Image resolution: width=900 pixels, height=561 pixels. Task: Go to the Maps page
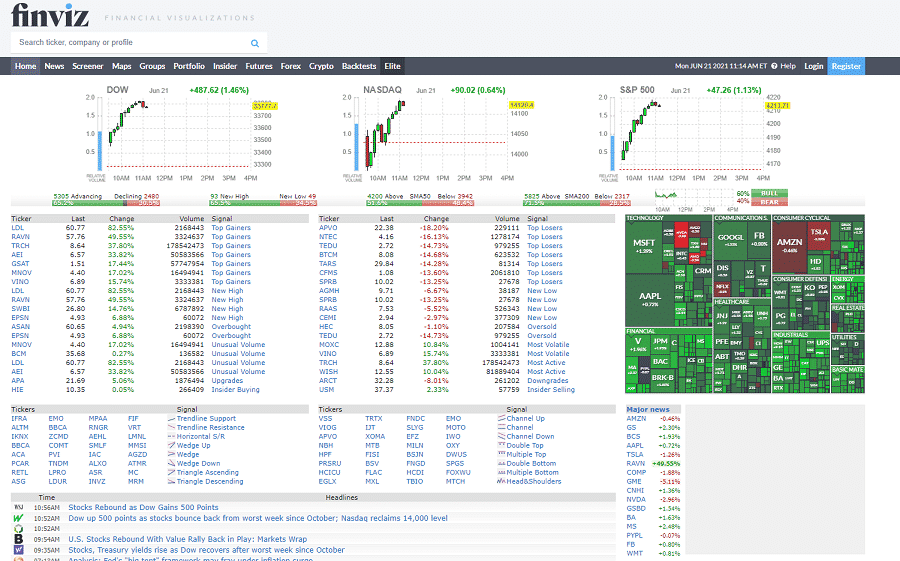click(x=121, y=66)
